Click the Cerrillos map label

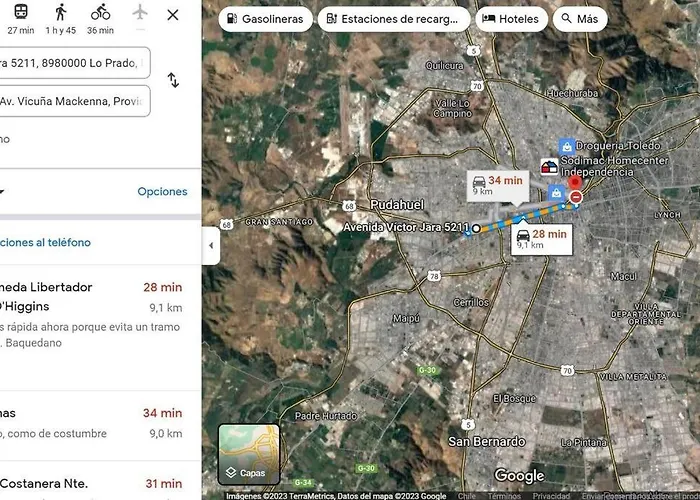point(471,303)
